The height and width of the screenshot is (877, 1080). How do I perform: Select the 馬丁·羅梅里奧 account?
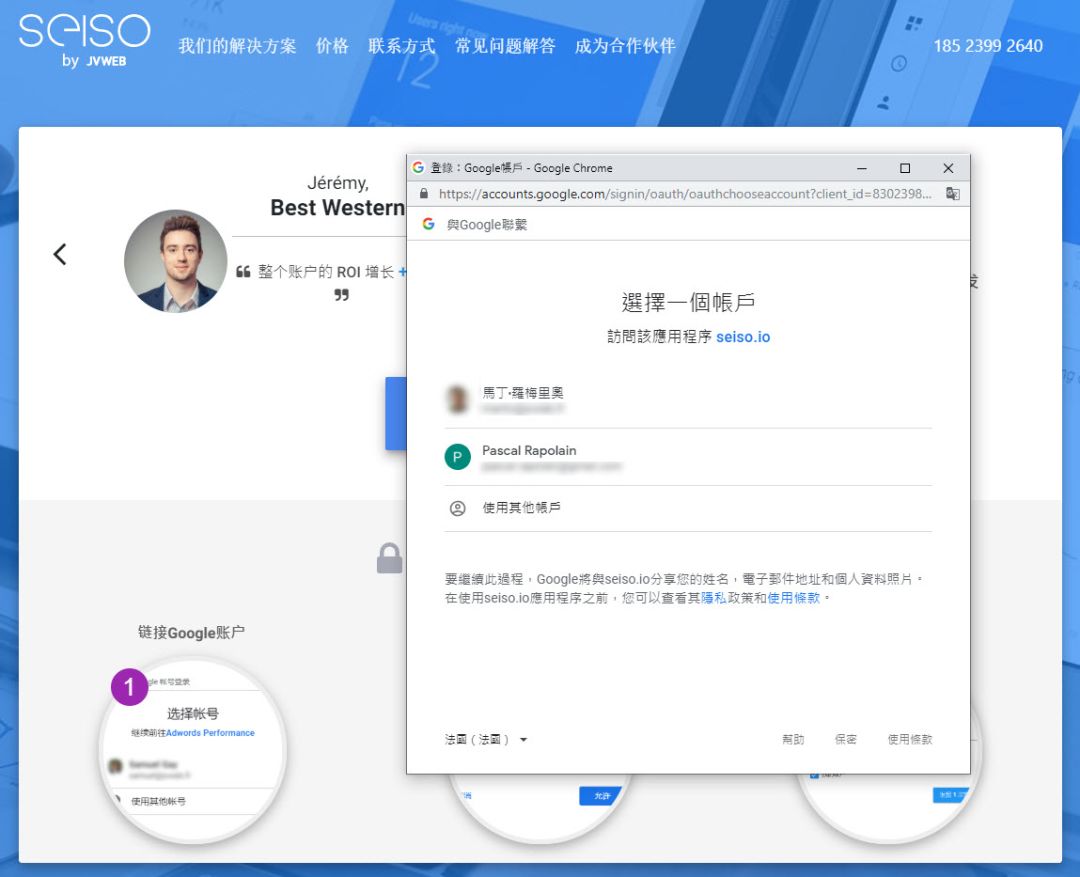tap(688, 400)
